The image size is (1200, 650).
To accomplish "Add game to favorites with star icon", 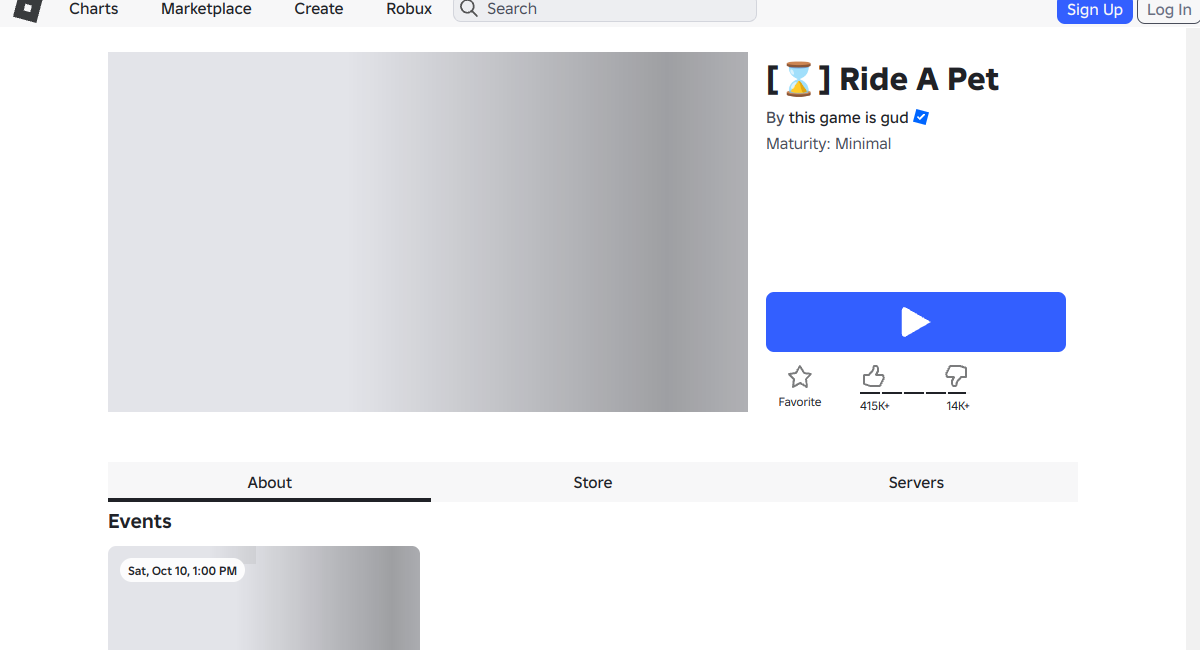I will point(800,377).
